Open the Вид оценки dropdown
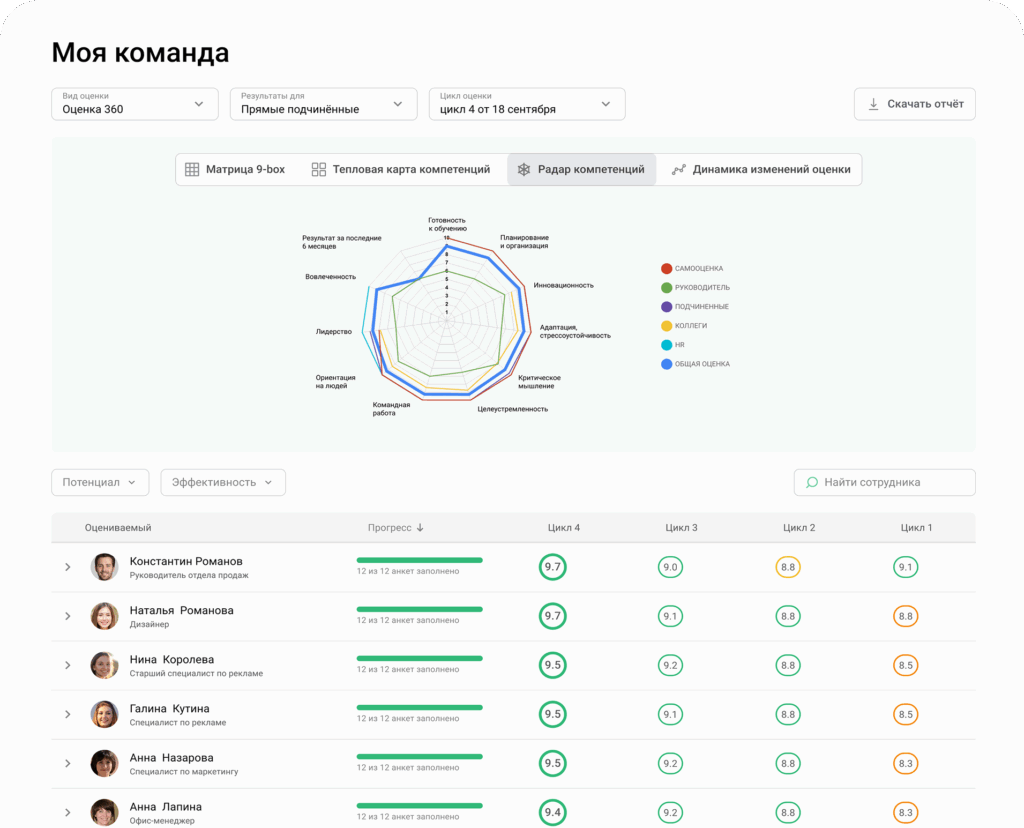 [134, 104]
